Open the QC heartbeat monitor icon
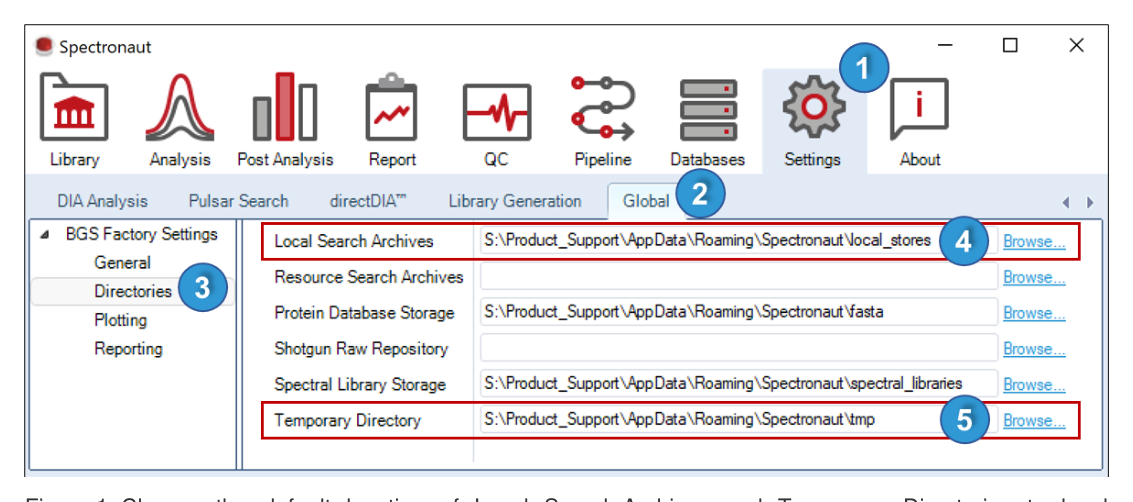1133x502 pixels. [x=496, y=112]
